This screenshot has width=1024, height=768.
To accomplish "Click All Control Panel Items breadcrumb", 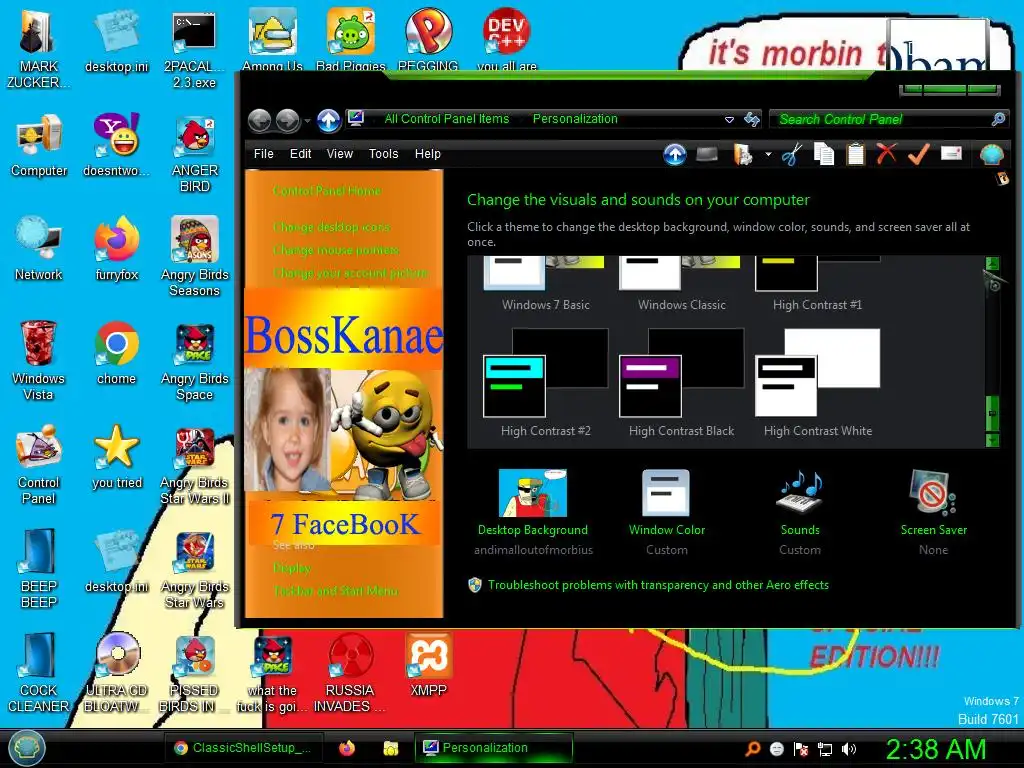I will [447, 119].
